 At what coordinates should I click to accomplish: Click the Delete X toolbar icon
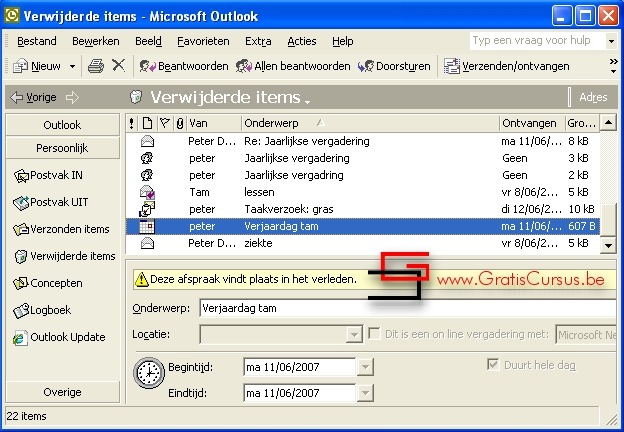pos(118,65)
